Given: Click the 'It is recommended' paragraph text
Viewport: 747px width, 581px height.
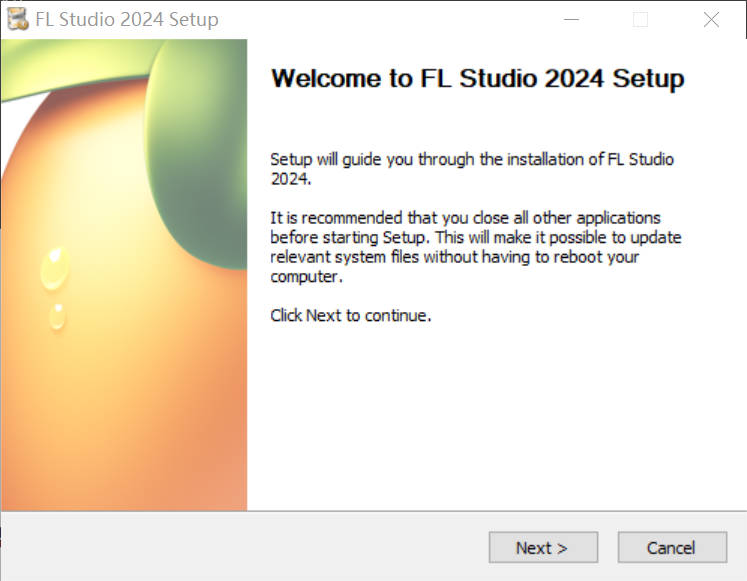Looking at the screenshot, I should pyautogui.click(x=480, y=247).
